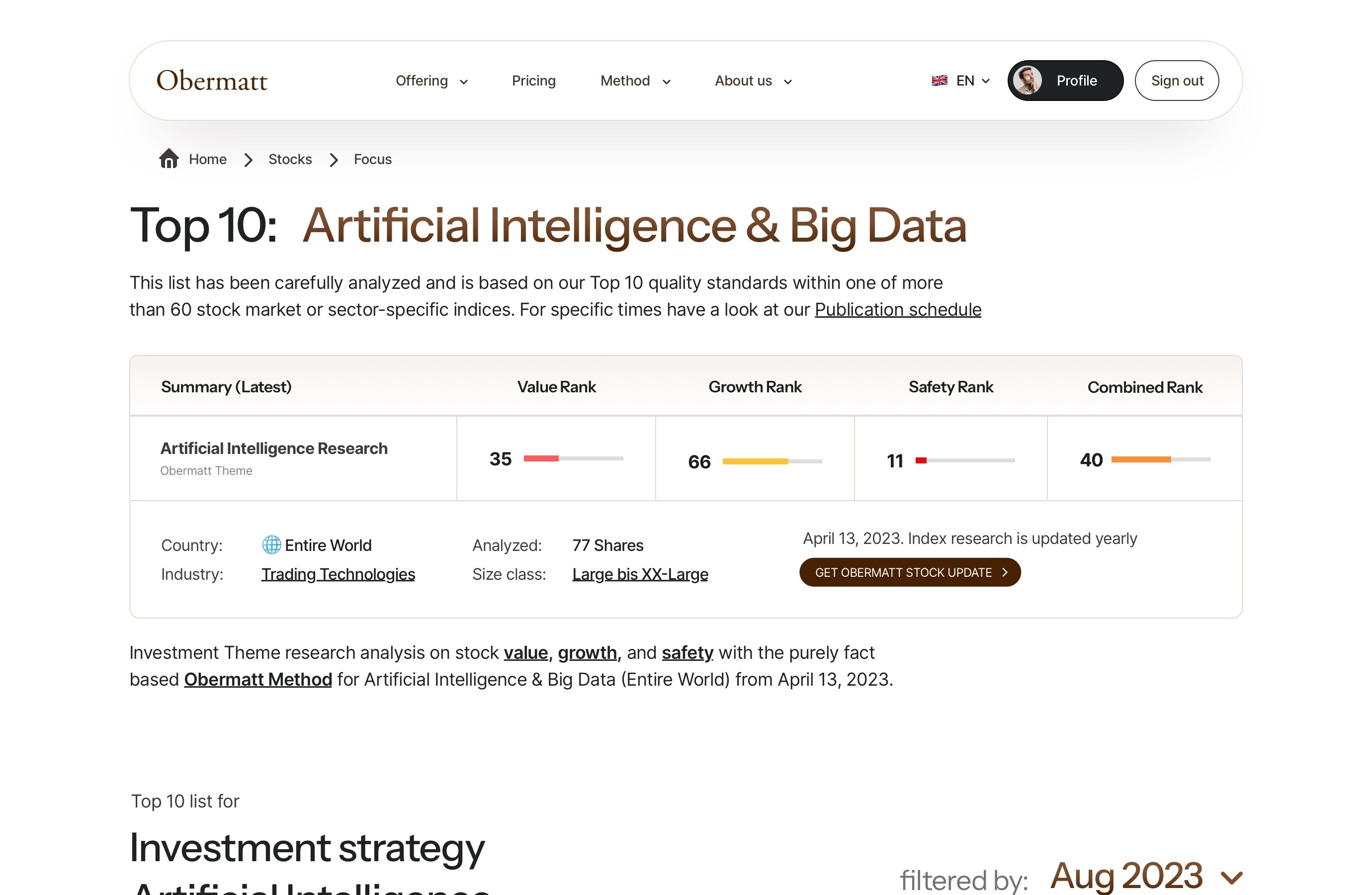The image size is (1372, 895).
Task: Click the profile avatar picture
Action: point(1028,80)
